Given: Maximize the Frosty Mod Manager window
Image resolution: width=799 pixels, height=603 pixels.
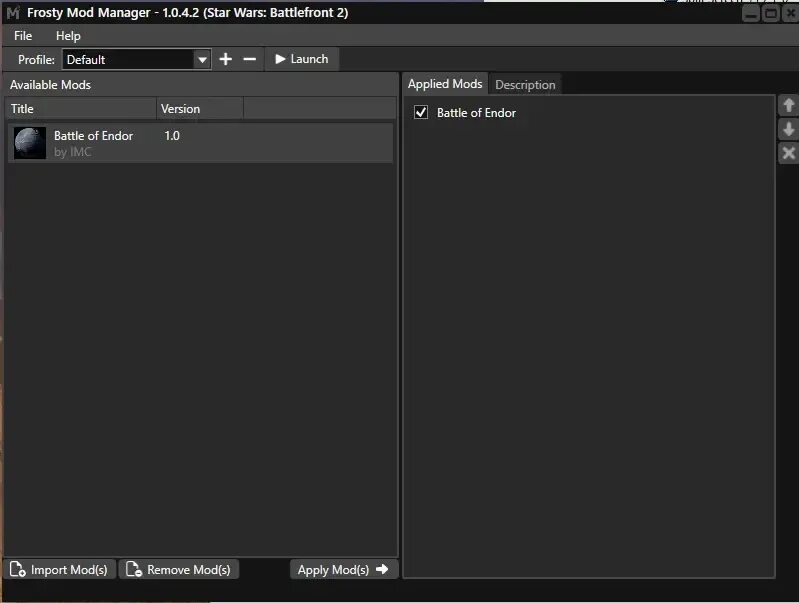Looking at the screenshot, I should [771, 14].
